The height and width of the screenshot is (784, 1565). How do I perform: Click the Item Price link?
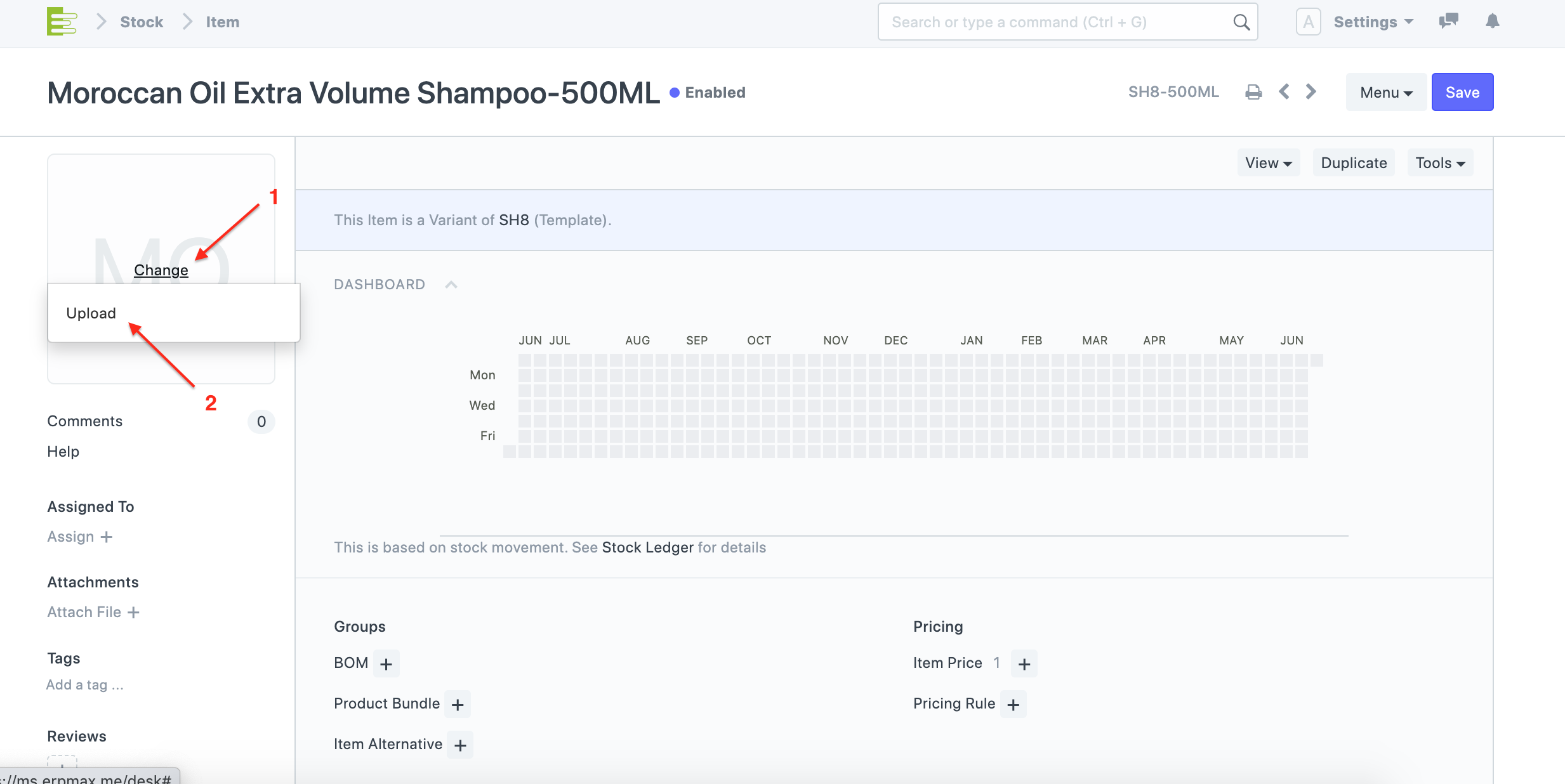tap(948, 663)
